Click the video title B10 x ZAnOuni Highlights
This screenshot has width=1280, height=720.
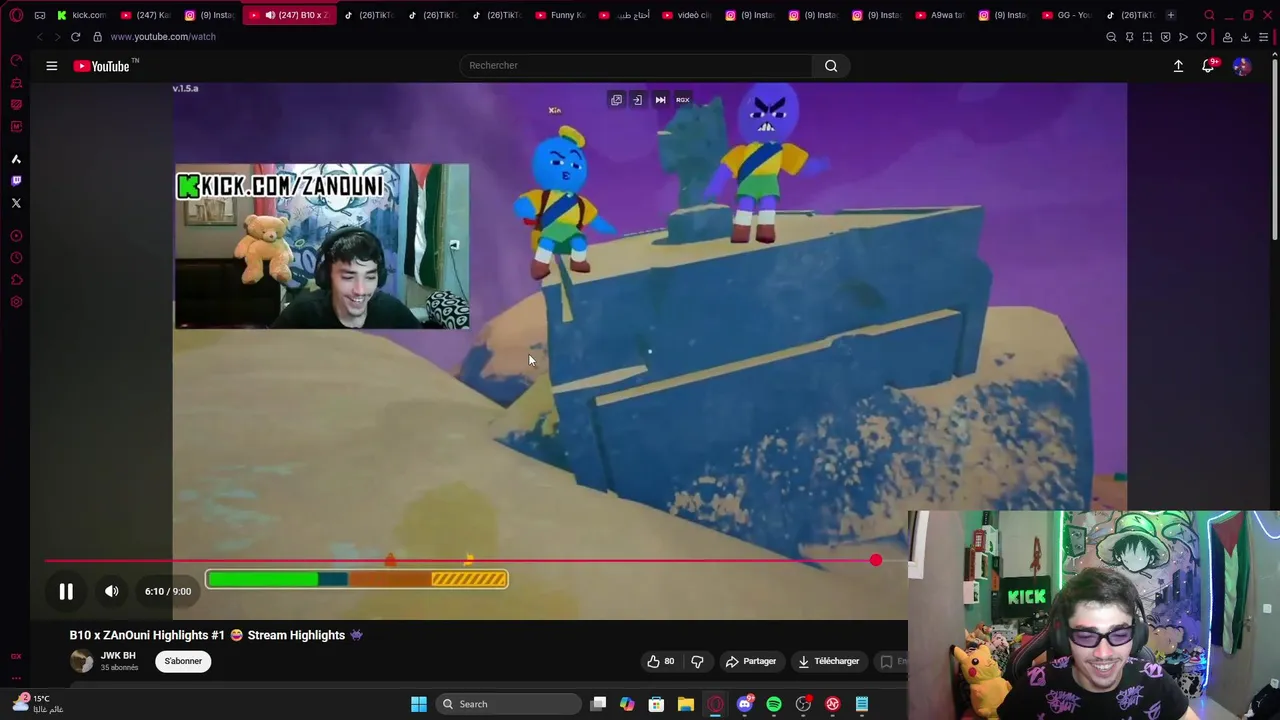click(216, 635)
